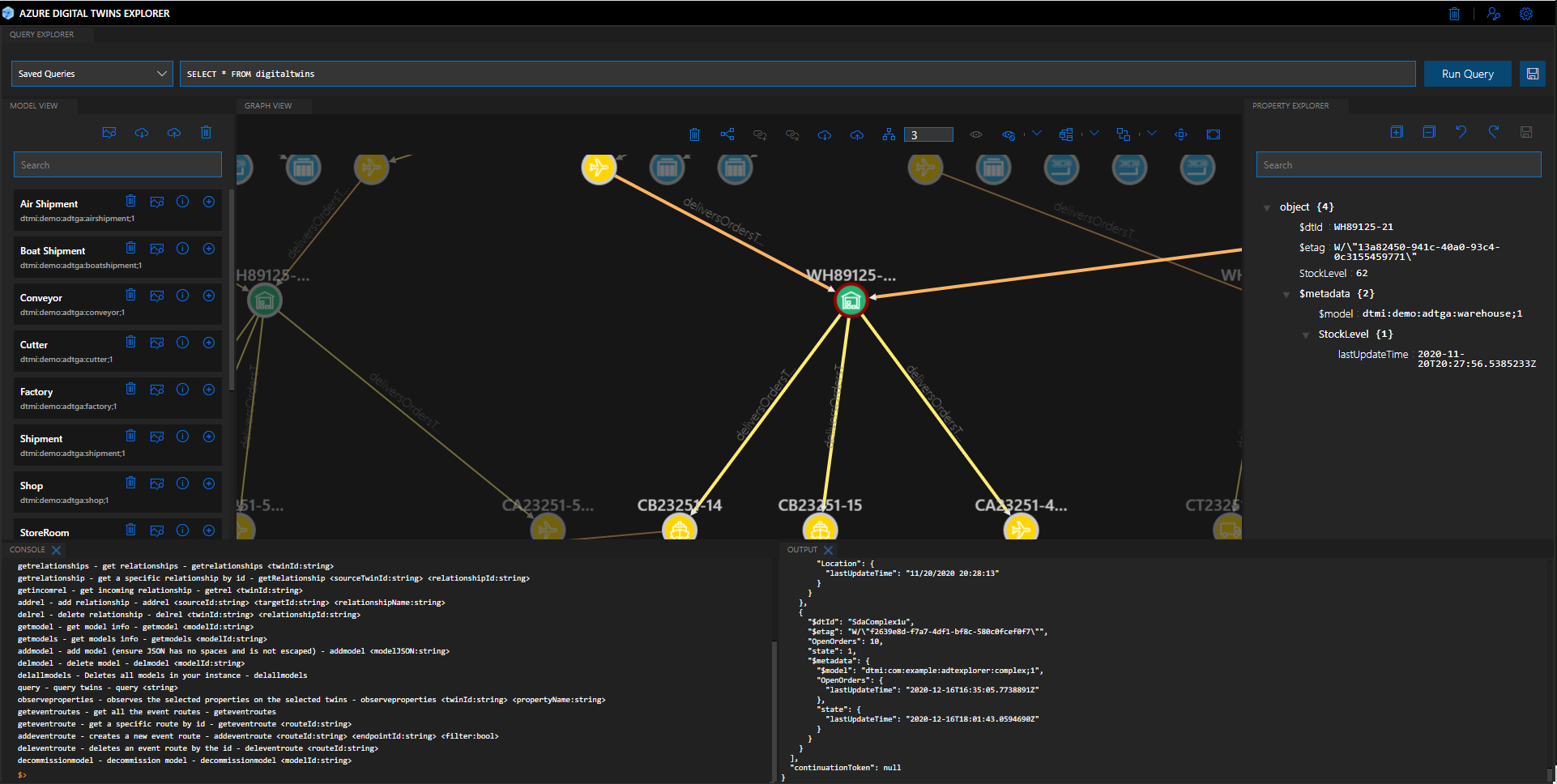
Task: Create a twin from Conveyor model
Action: pyautogui.click(x=209, y=296)
